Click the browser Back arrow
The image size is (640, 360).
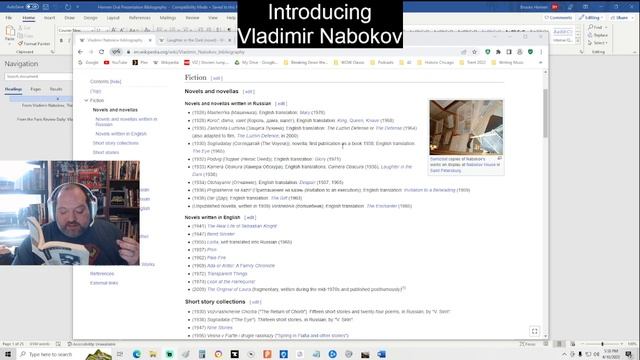pyautogui.click(x=80, y=52)
